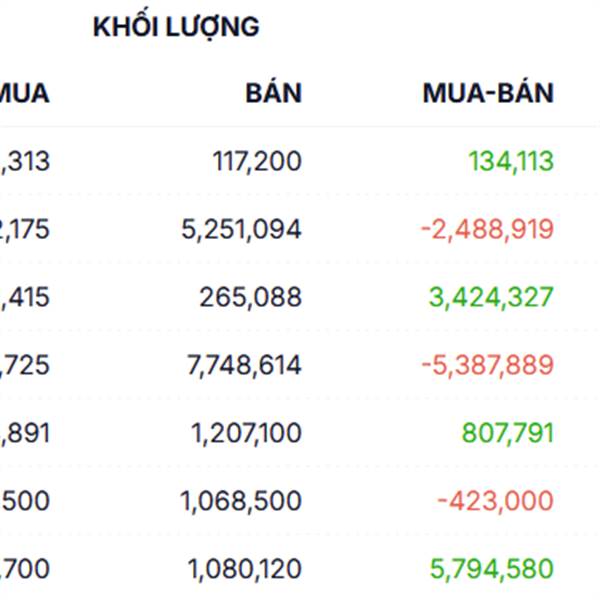600x600 pixels.
Task: Sort by the BÁN column header
Action: point(274,94)
